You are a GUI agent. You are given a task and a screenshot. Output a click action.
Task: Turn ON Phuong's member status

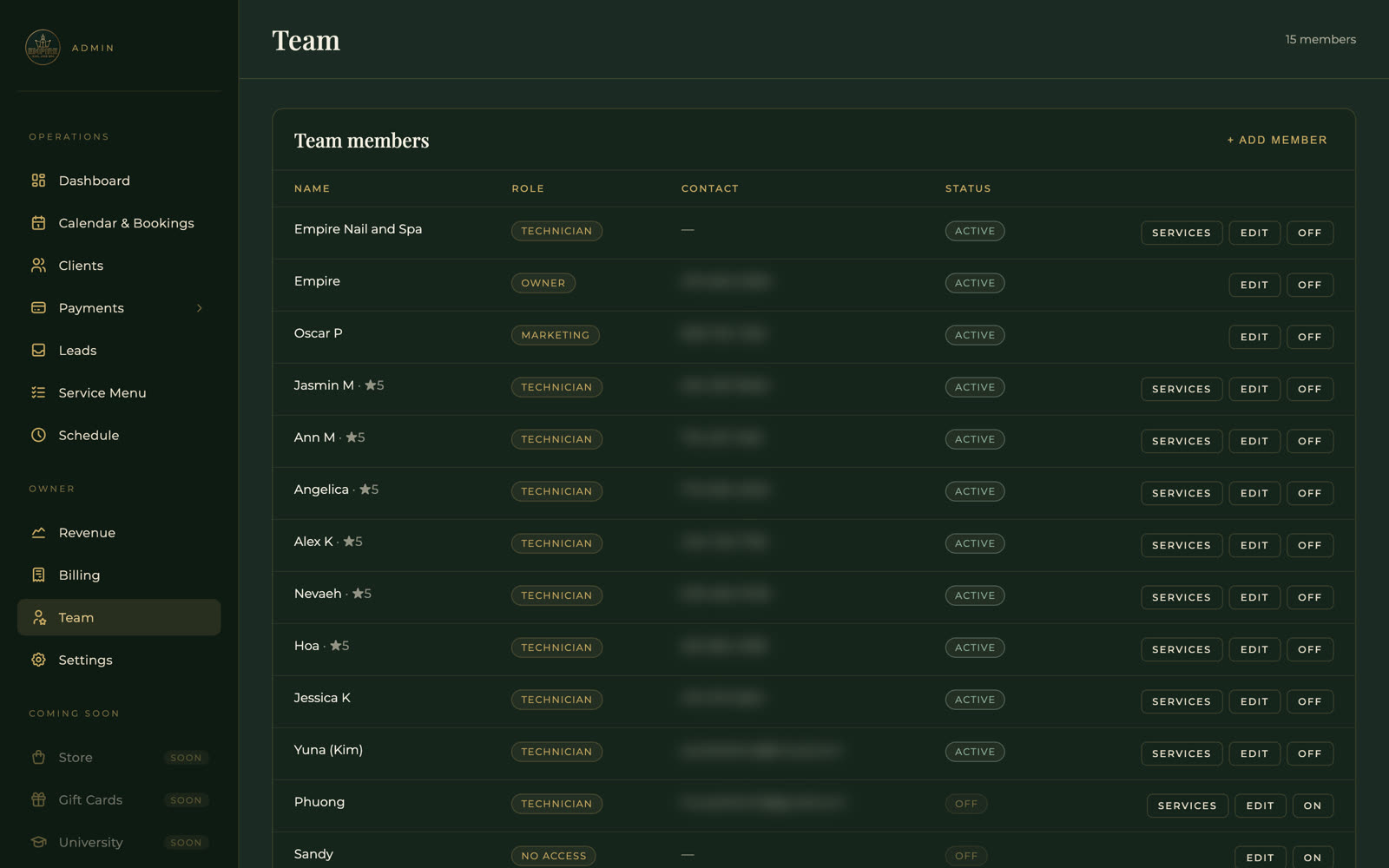coord(1313,806)
